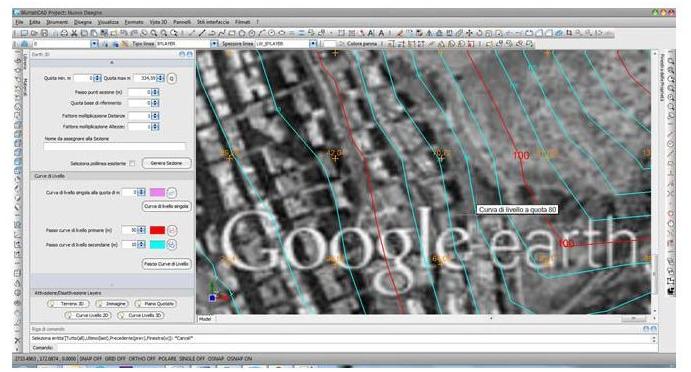691x372 pixels.
Task: Click the Undo arrow icon
Action: point(124,33)
